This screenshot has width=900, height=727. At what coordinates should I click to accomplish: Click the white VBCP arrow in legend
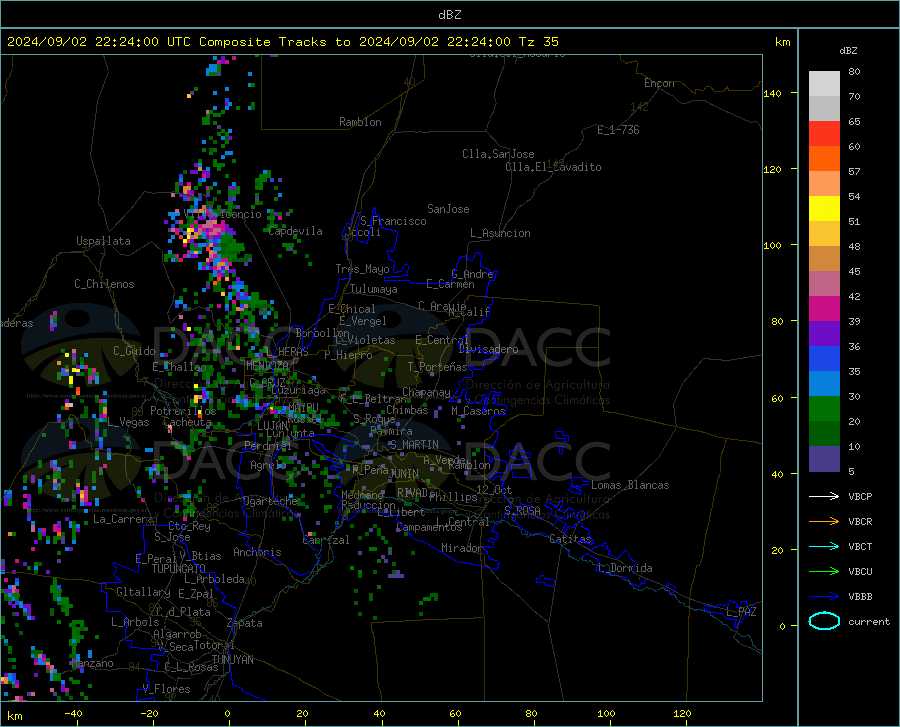[824, 496]
